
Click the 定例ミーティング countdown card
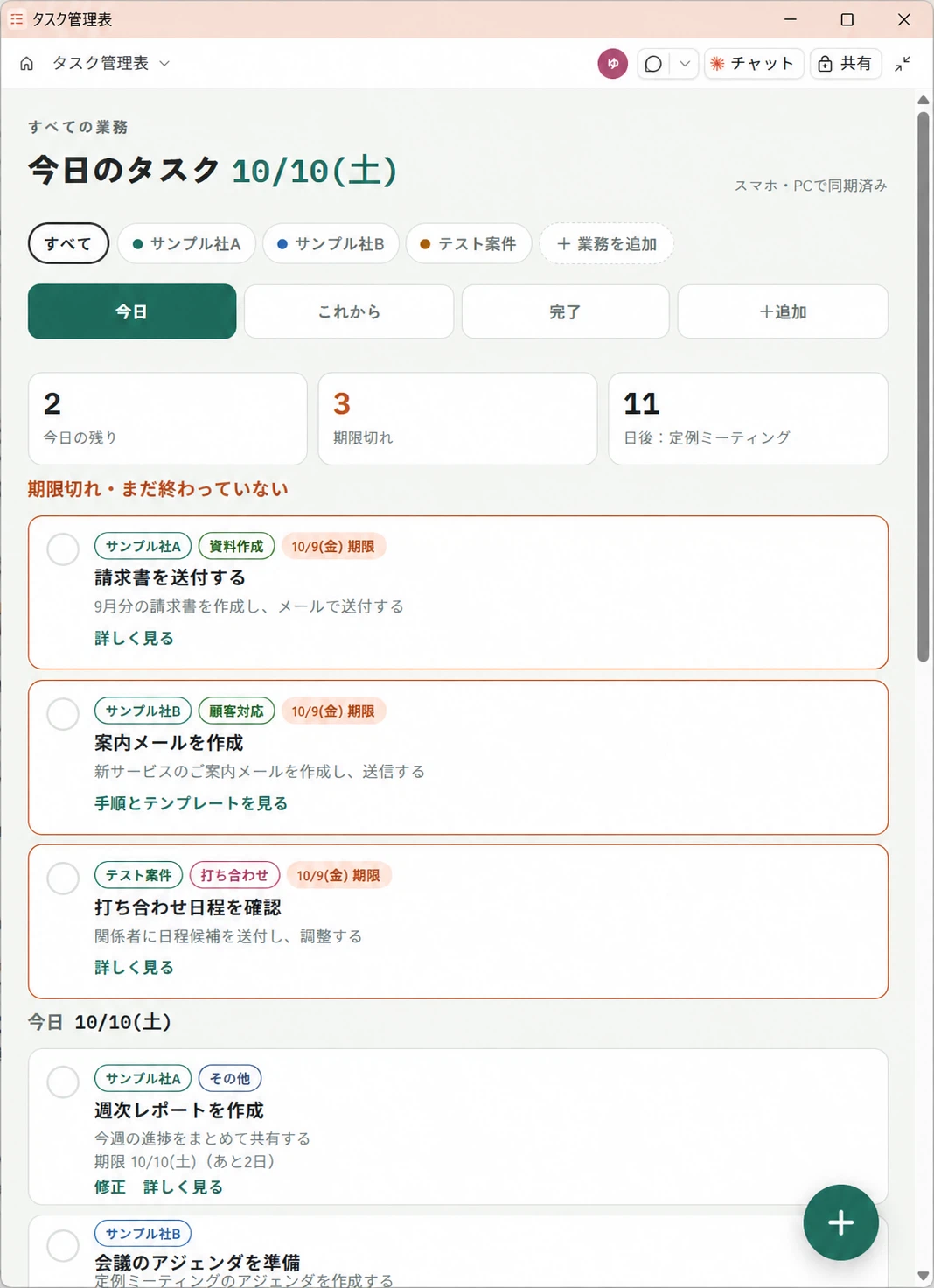tap(748, 419)
